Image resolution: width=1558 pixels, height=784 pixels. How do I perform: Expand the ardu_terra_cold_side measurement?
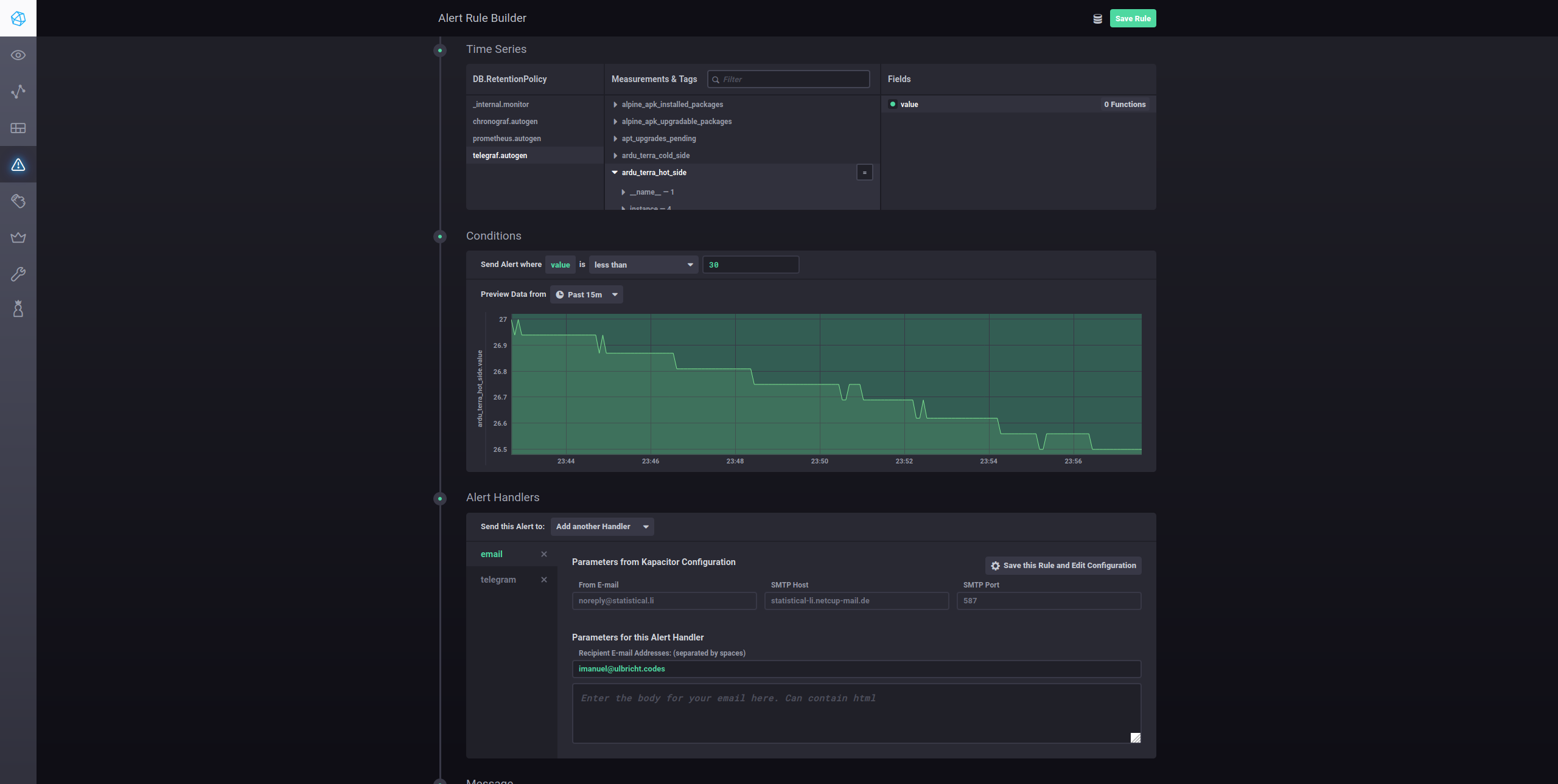655,156
